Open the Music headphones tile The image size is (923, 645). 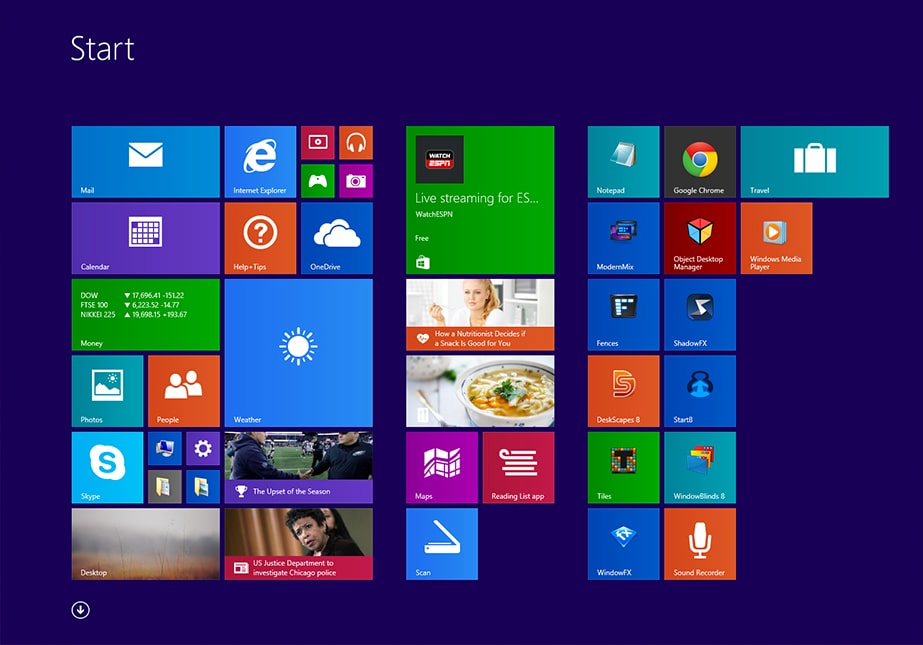356,142
